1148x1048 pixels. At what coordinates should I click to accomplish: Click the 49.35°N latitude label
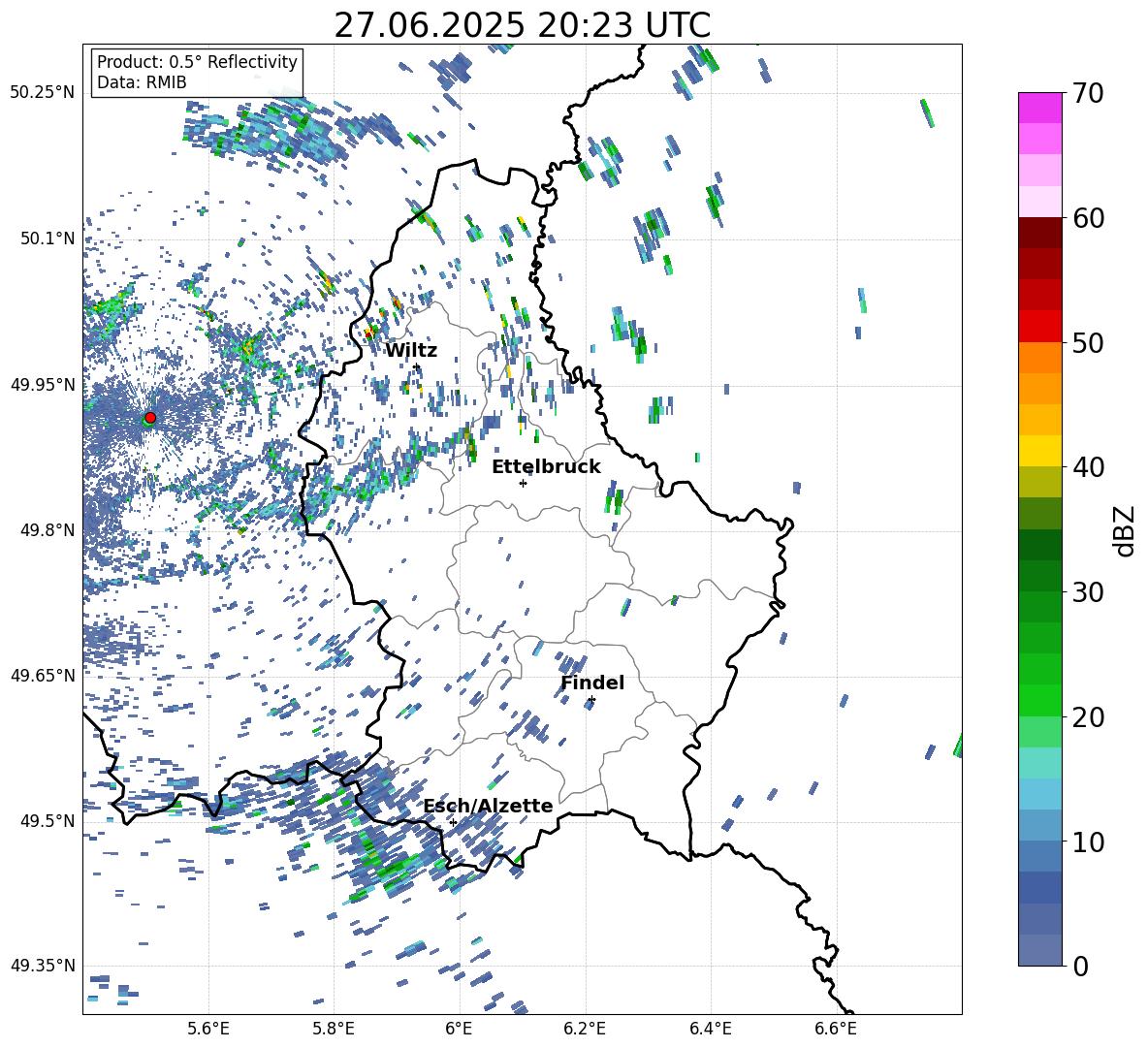pos(43,966)
